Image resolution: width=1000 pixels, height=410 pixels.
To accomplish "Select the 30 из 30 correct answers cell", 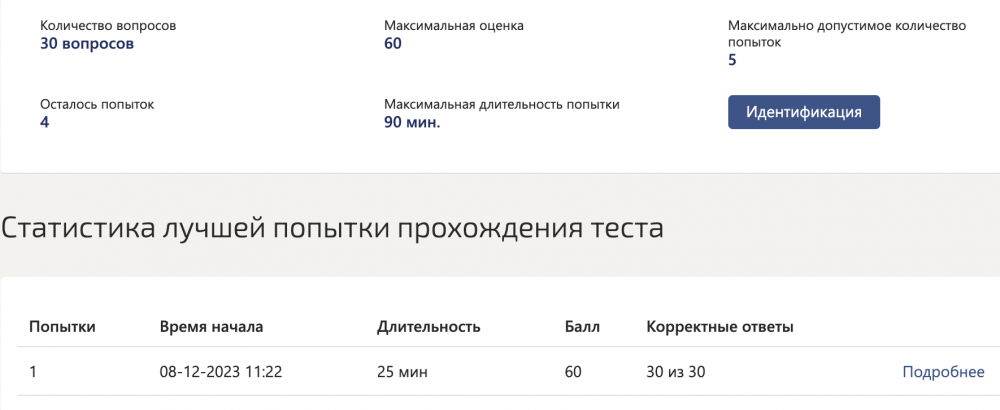I will tap(676, 372).
